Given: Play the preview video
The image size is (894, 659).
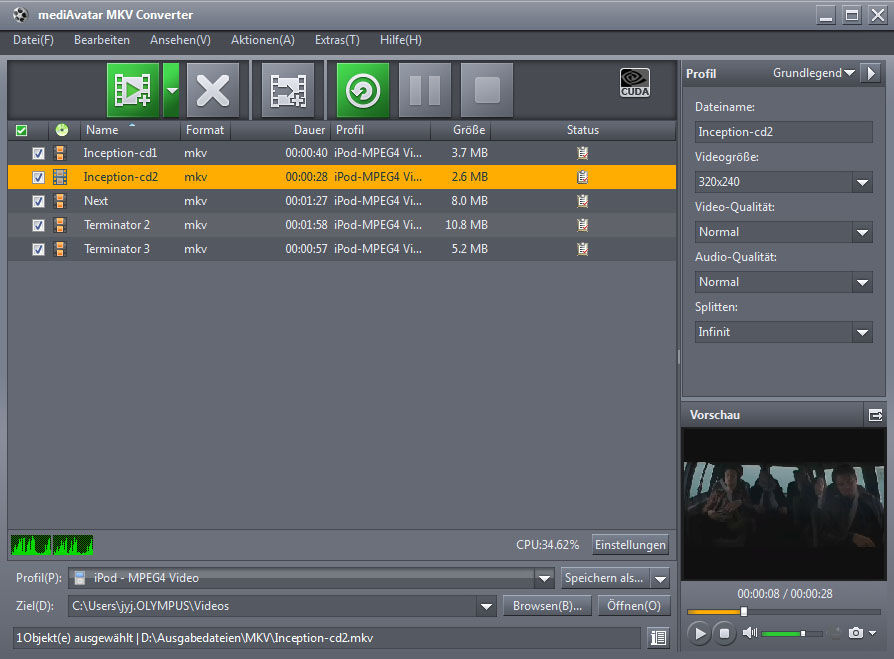Looking at the screenshot, I should point(700,633).
